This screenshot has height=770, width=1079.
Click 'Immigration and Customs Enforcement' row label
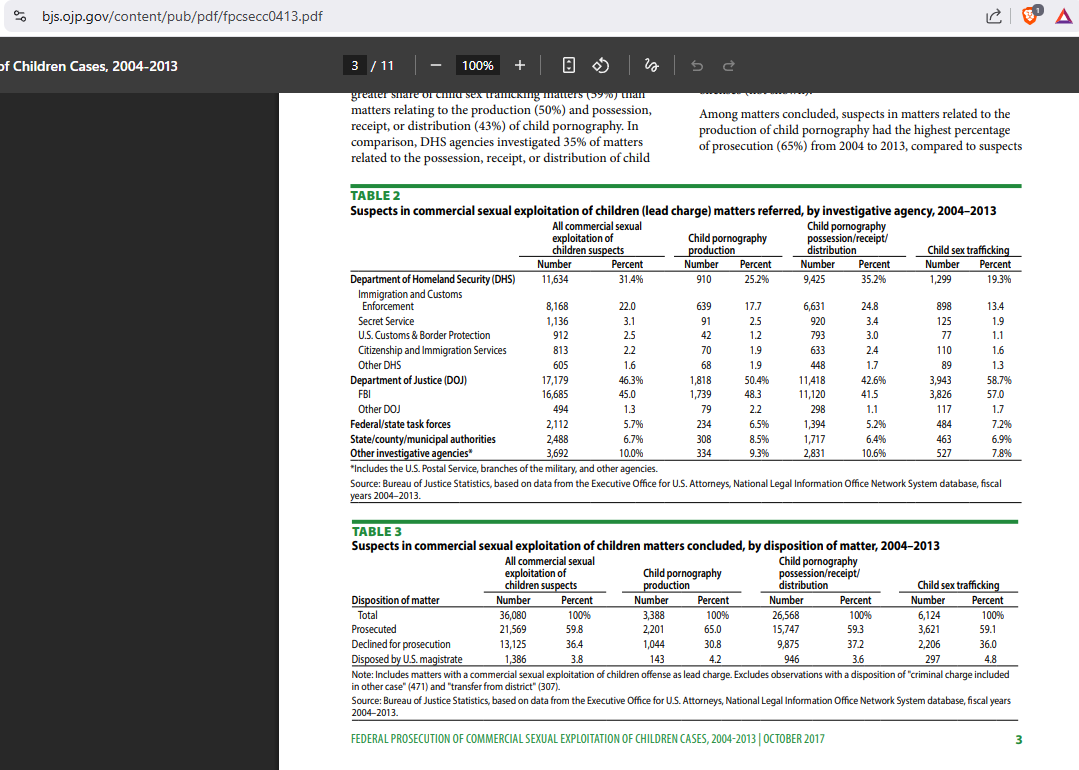coord(409,300)
